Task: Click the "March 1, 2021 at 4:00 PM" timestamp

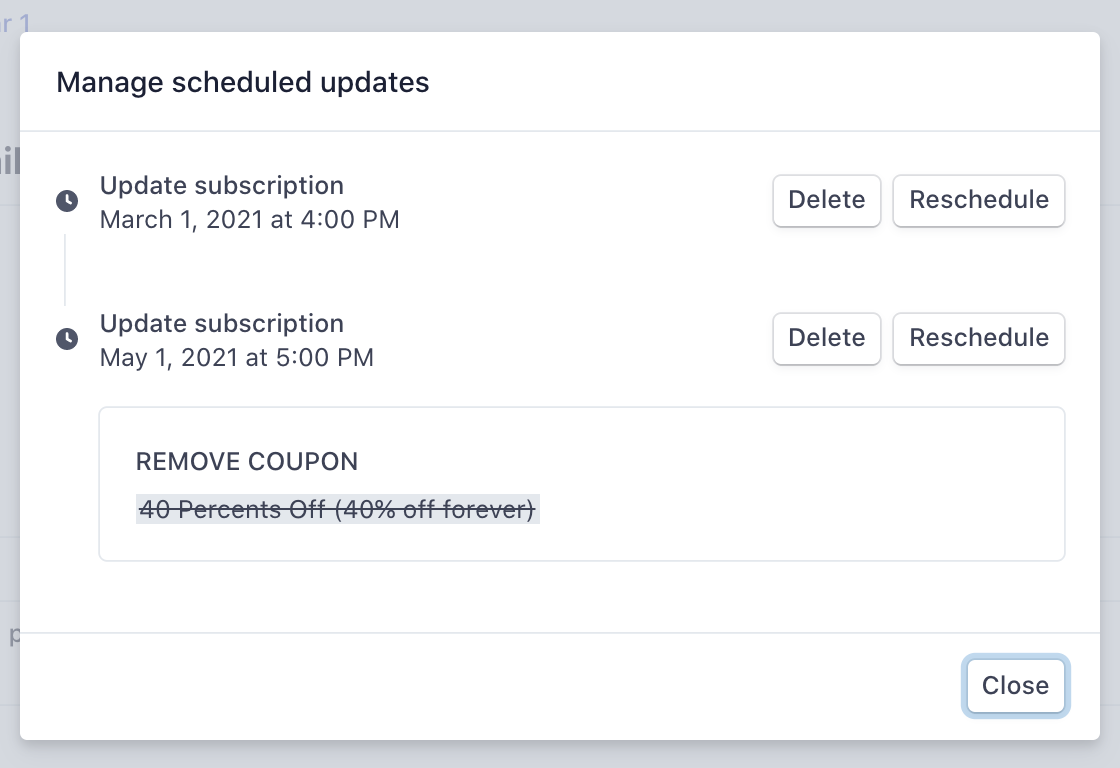Action: [x=249, y=220]
